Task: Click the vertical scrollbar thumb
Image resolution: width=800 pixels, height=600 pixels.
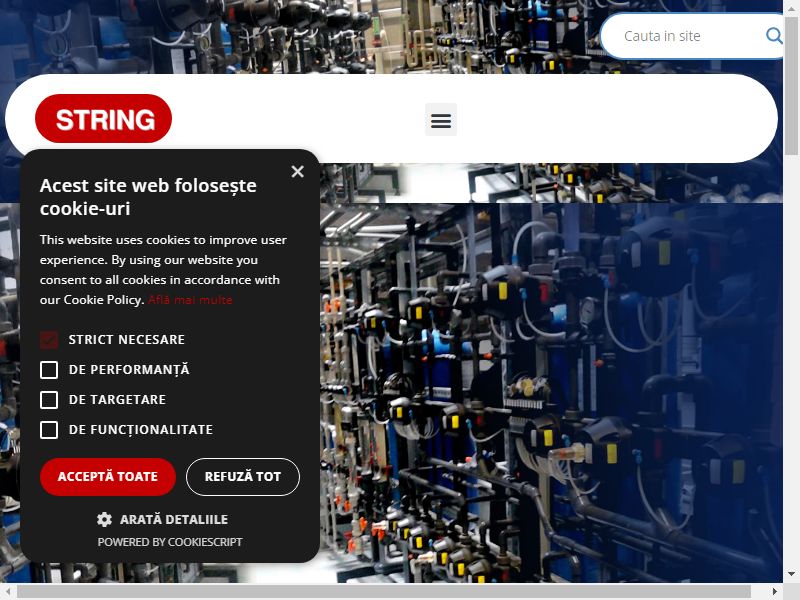Action: 791,84
